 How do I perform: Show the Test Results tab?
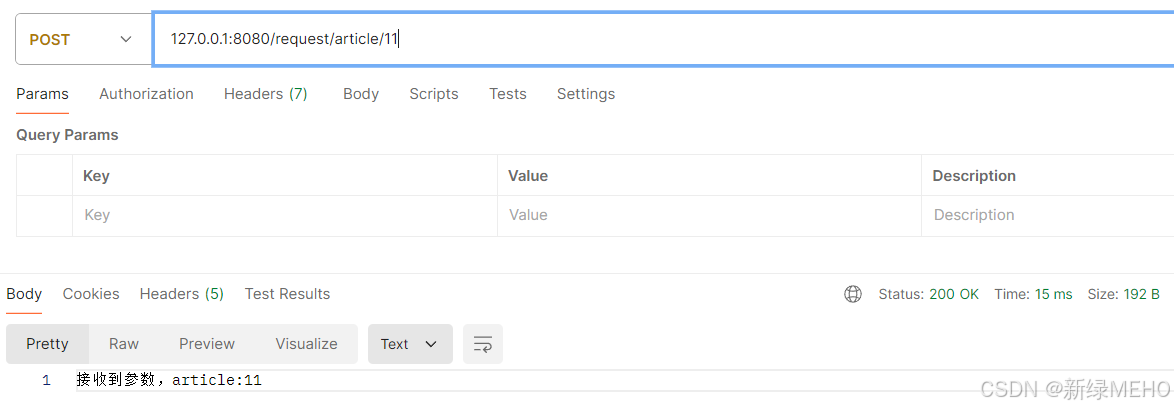pyautogui.click(x=288, y=294)
